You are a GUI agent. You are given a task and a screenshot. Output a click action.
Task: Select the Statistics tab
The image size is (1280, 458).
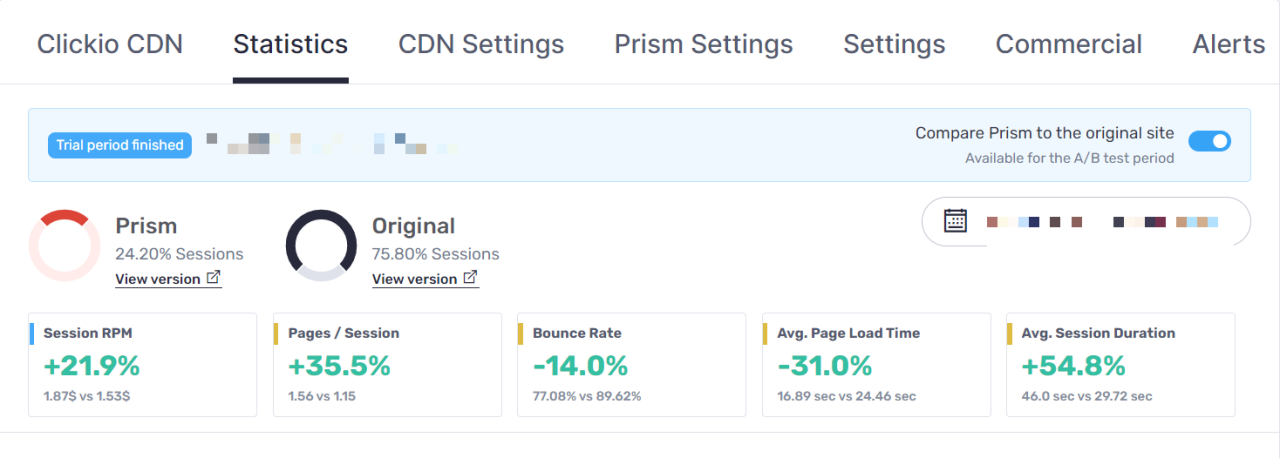tap(290, 44)
